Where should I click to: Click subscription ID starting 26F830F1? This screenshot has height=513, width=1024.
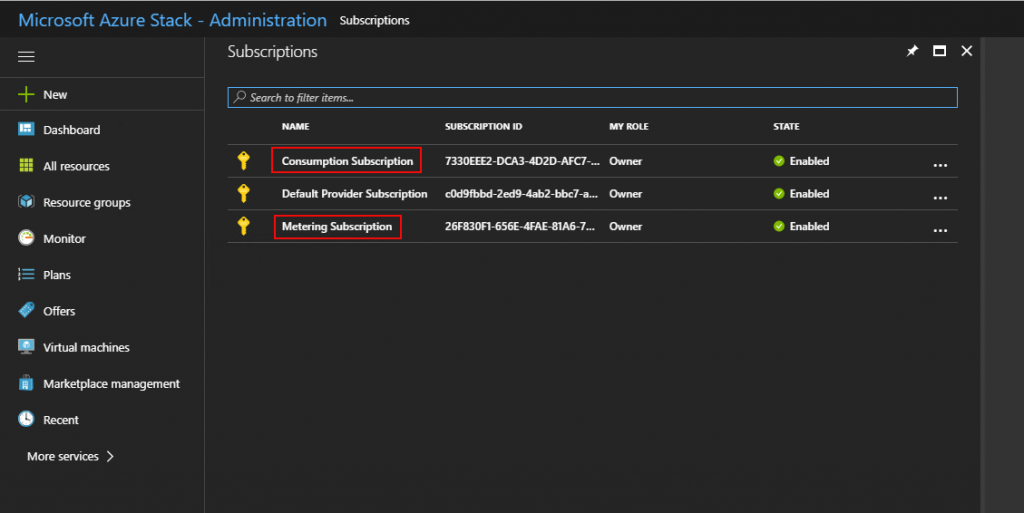520,226
